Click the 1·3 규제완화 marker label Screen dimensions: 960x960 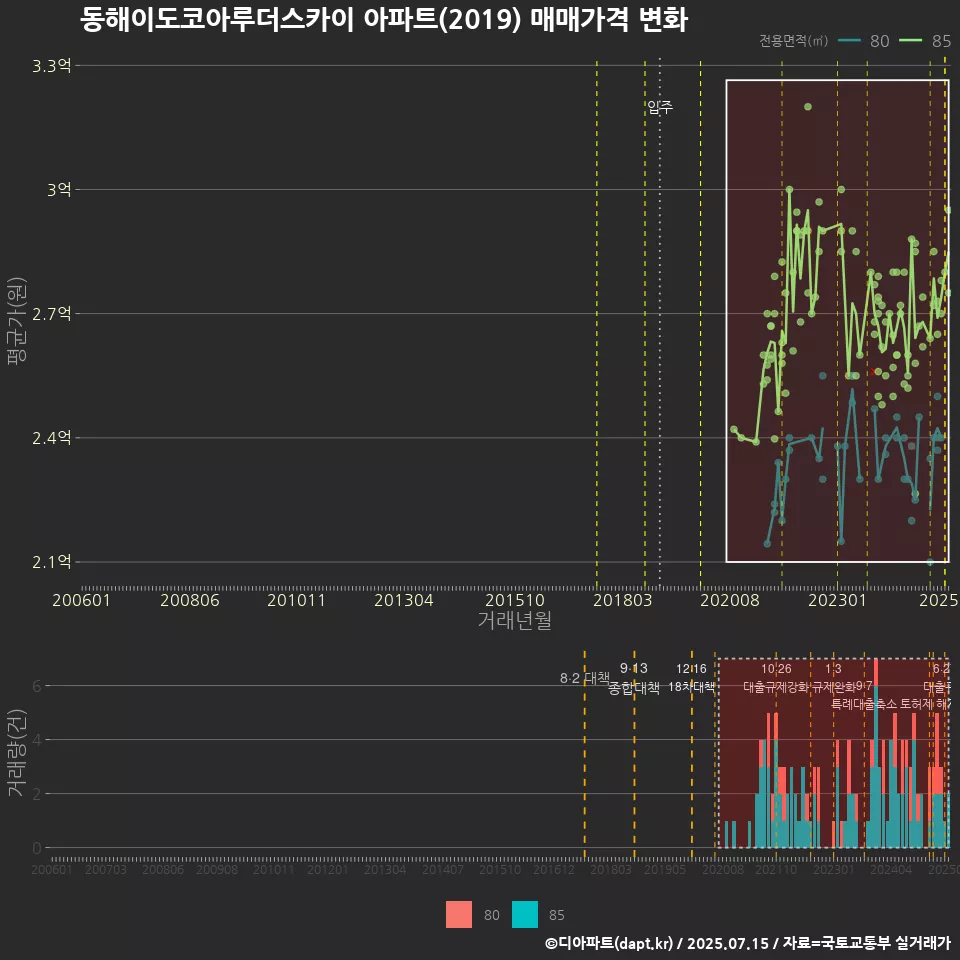[x=833, y=678]
